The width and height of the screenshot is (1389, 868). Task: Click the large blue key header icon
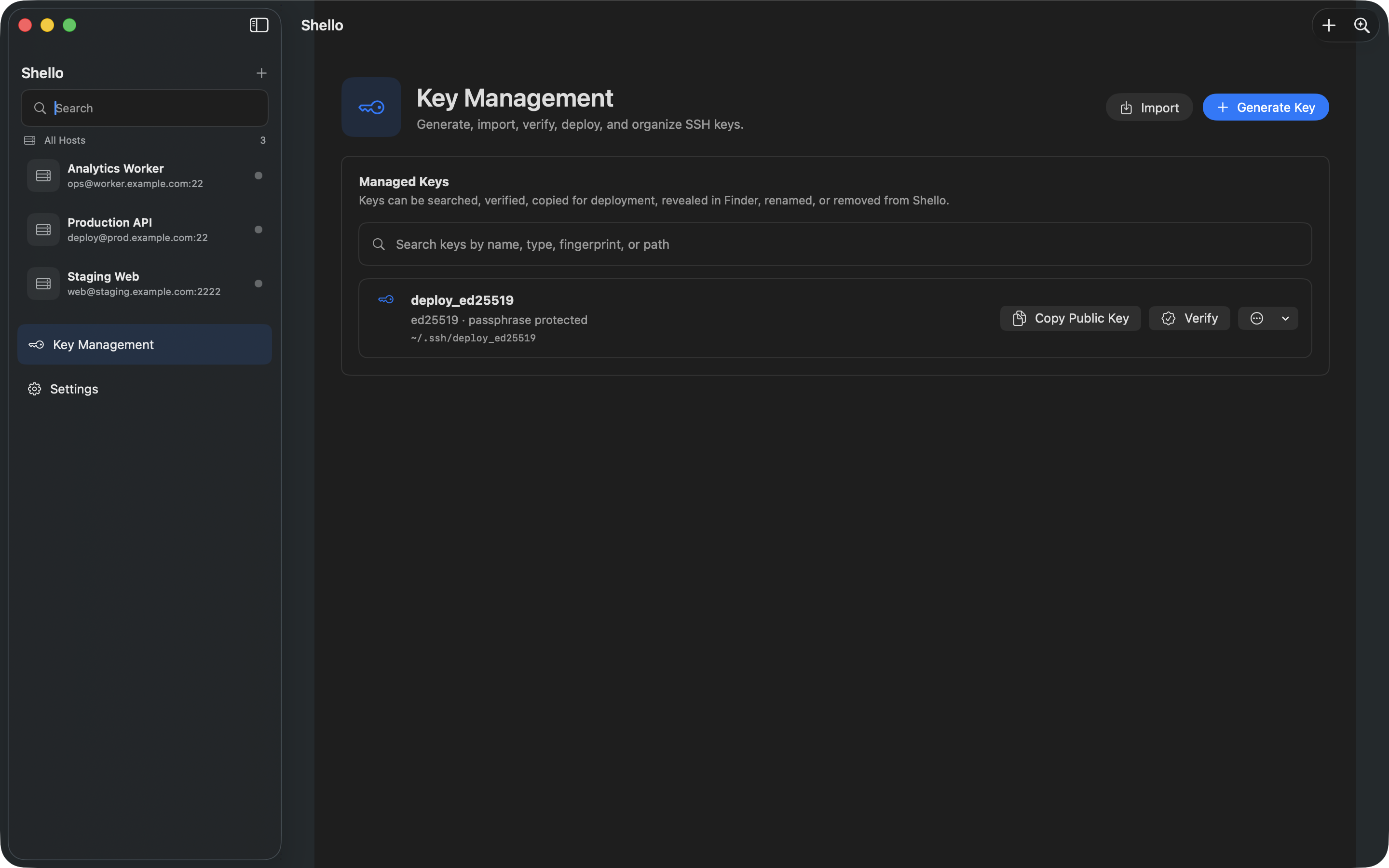click(371, 108)
